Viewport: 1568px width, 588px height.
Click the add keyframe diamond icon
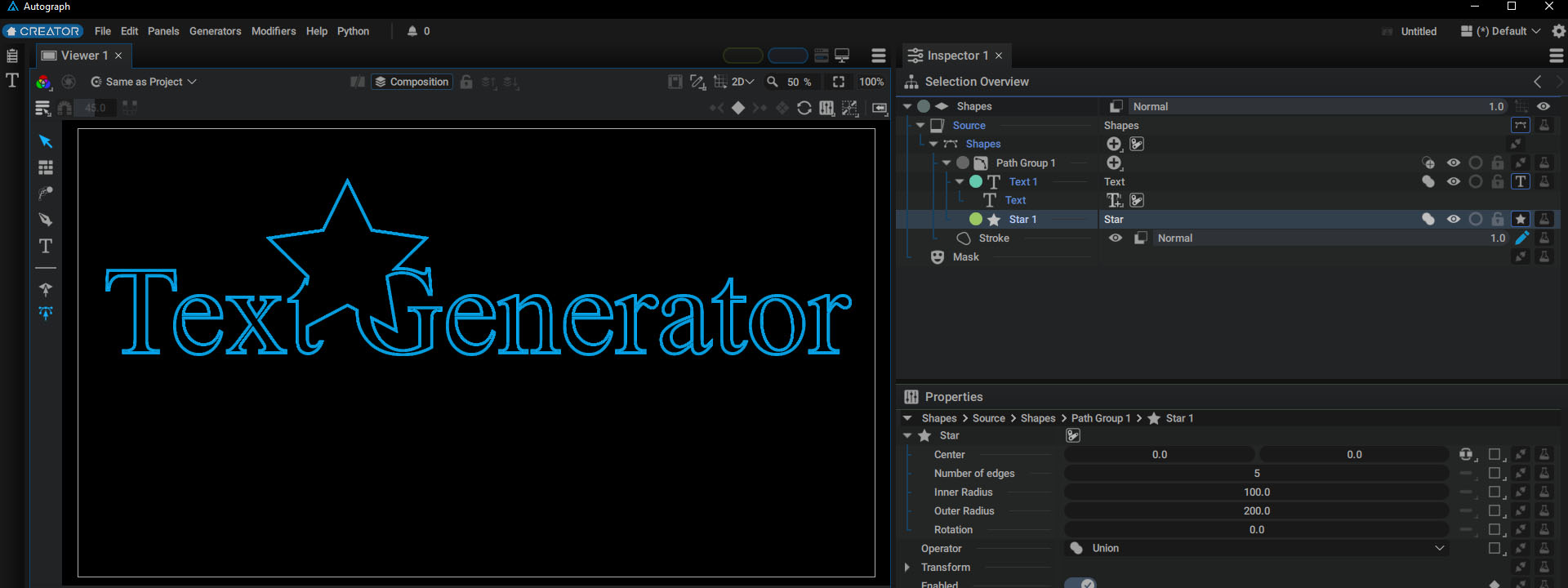click(738, 108)
